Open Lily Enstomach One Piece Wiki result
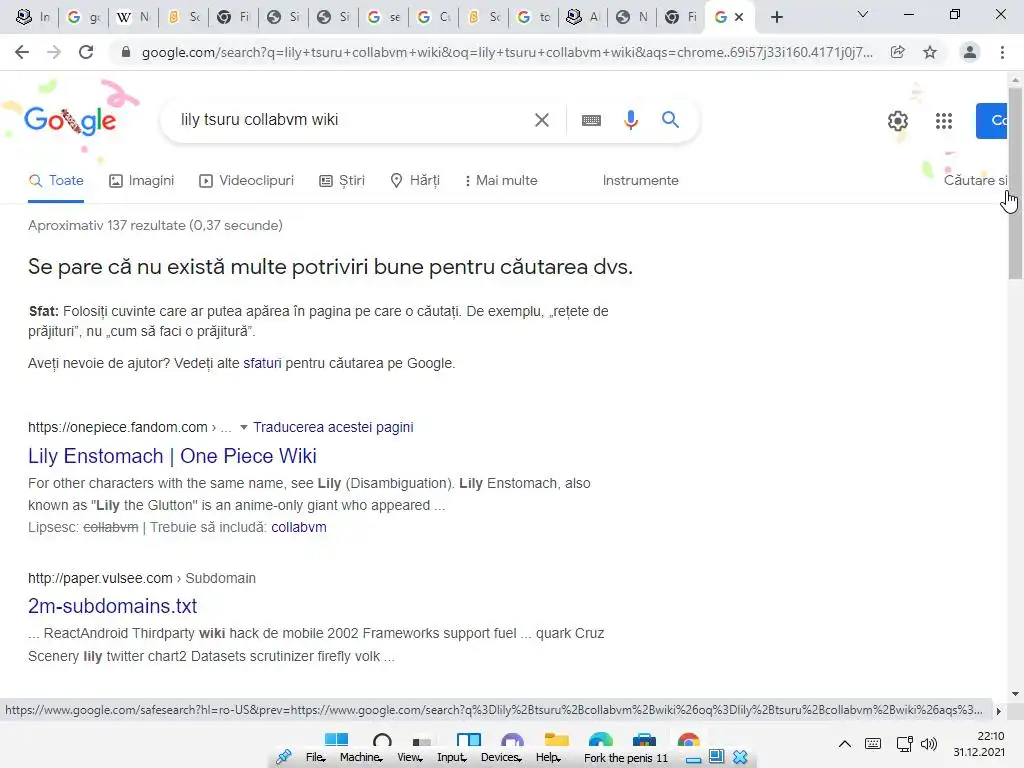Screen dimensions: 1024x768 click(x=172, y=456)
